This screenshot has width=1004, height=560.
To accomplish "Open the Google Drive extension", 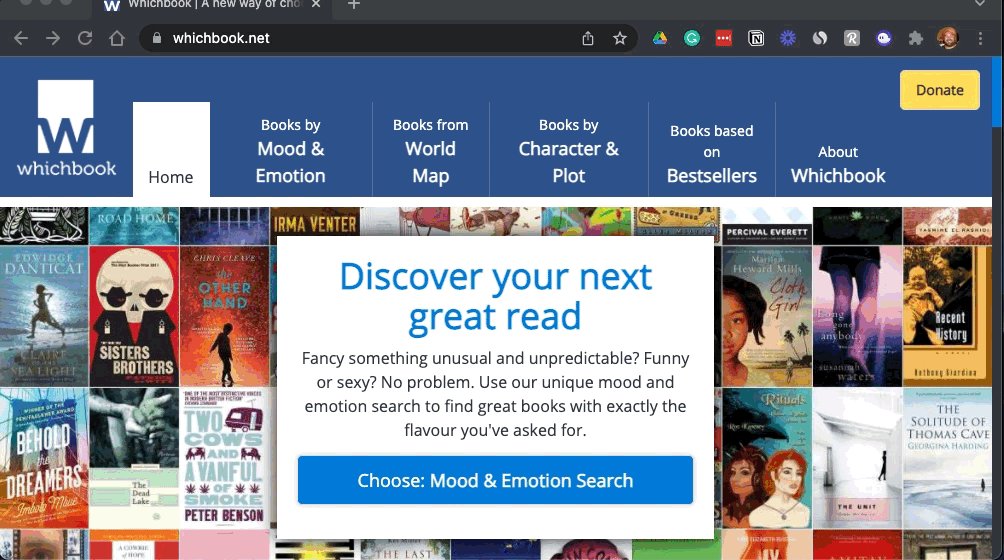I will pos(660,38).
